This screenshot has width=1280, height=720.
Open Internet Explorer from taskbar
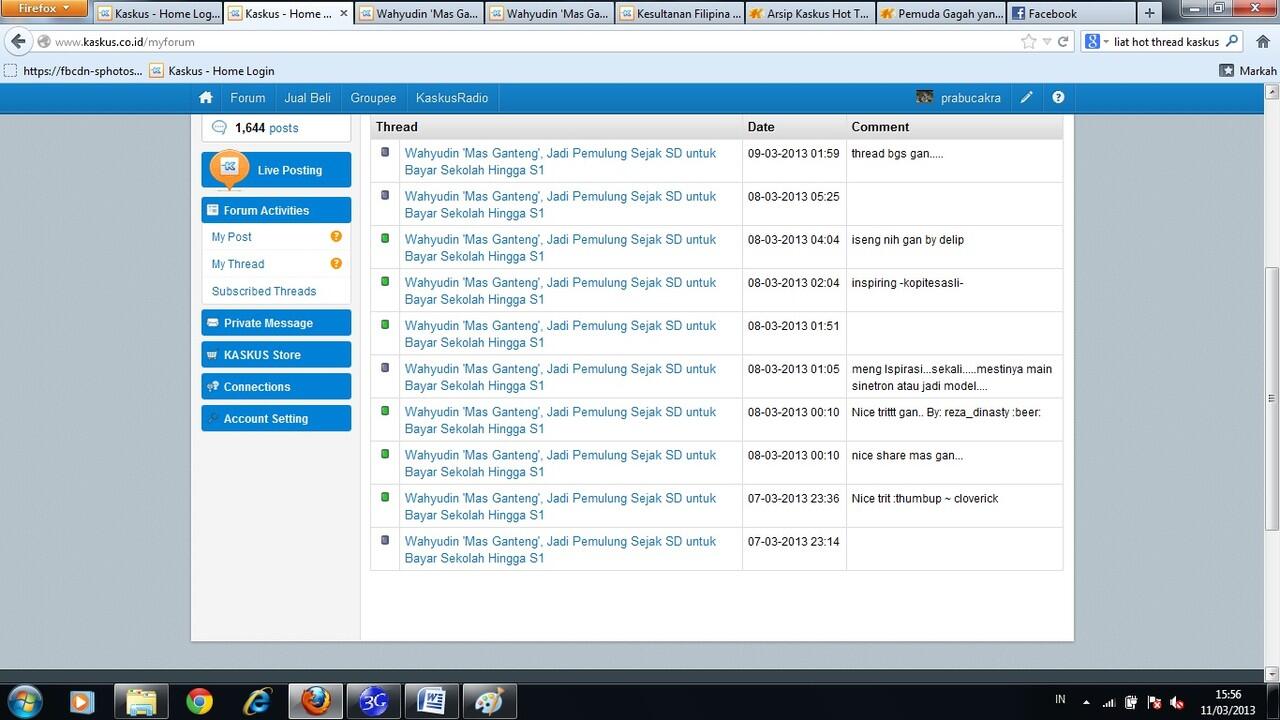coord(257,702)
